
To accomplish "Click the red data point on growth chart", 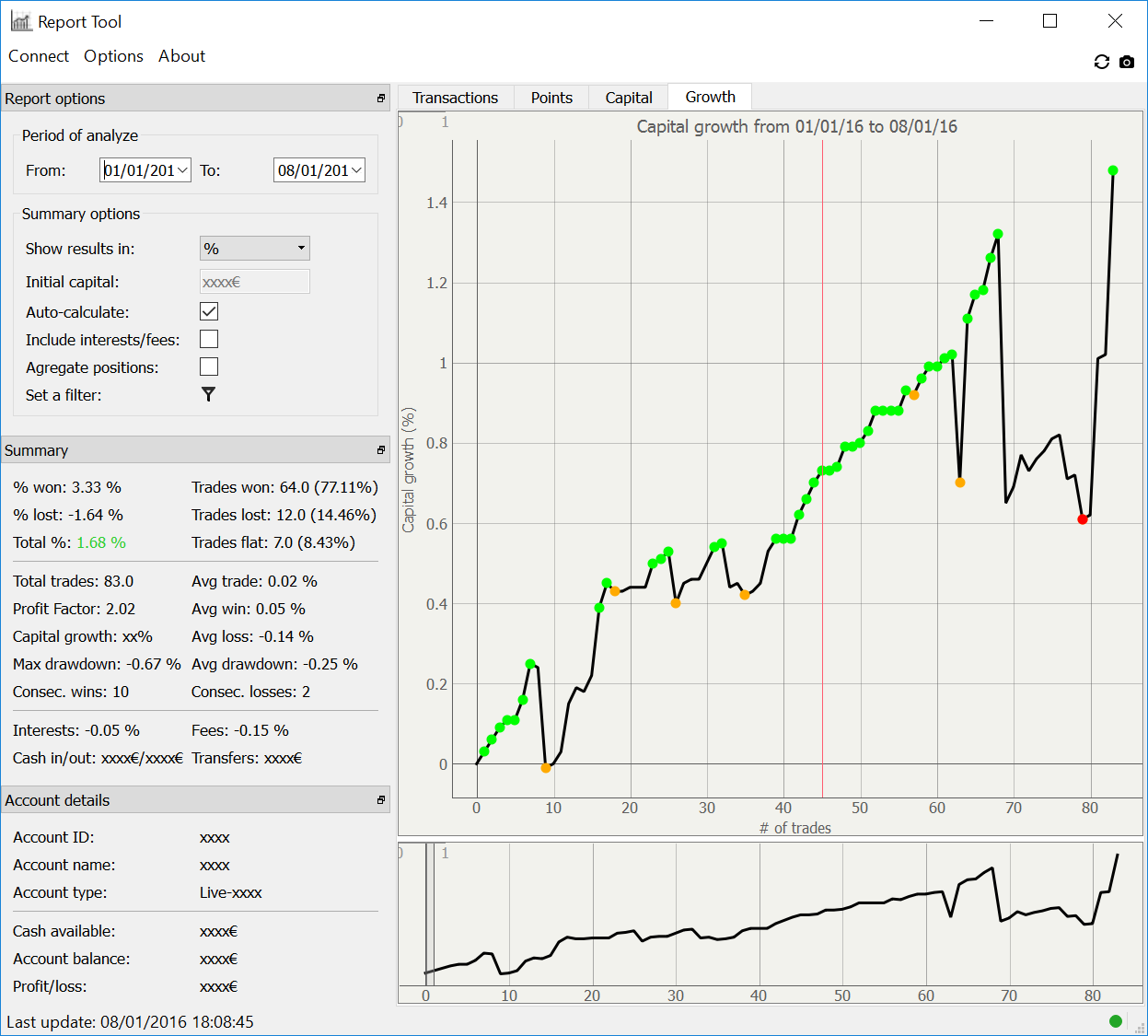I will point(1083,519).
